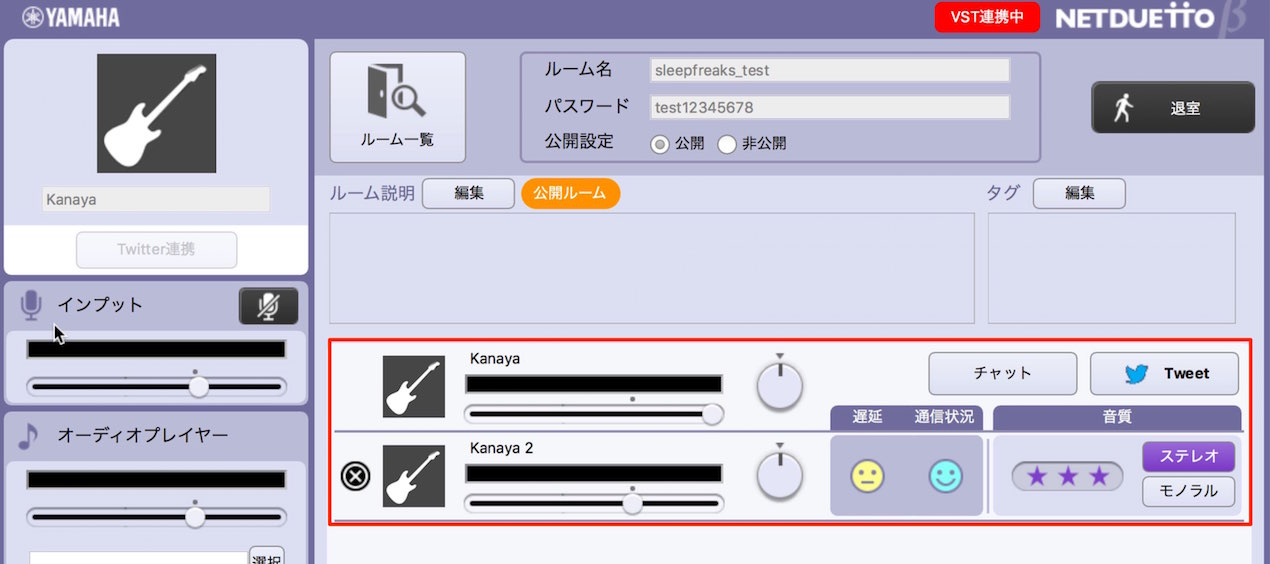1270x564 pixels.
Task: Click the パスワード password field
Action: pyautogui.click(x=829, y=107)
